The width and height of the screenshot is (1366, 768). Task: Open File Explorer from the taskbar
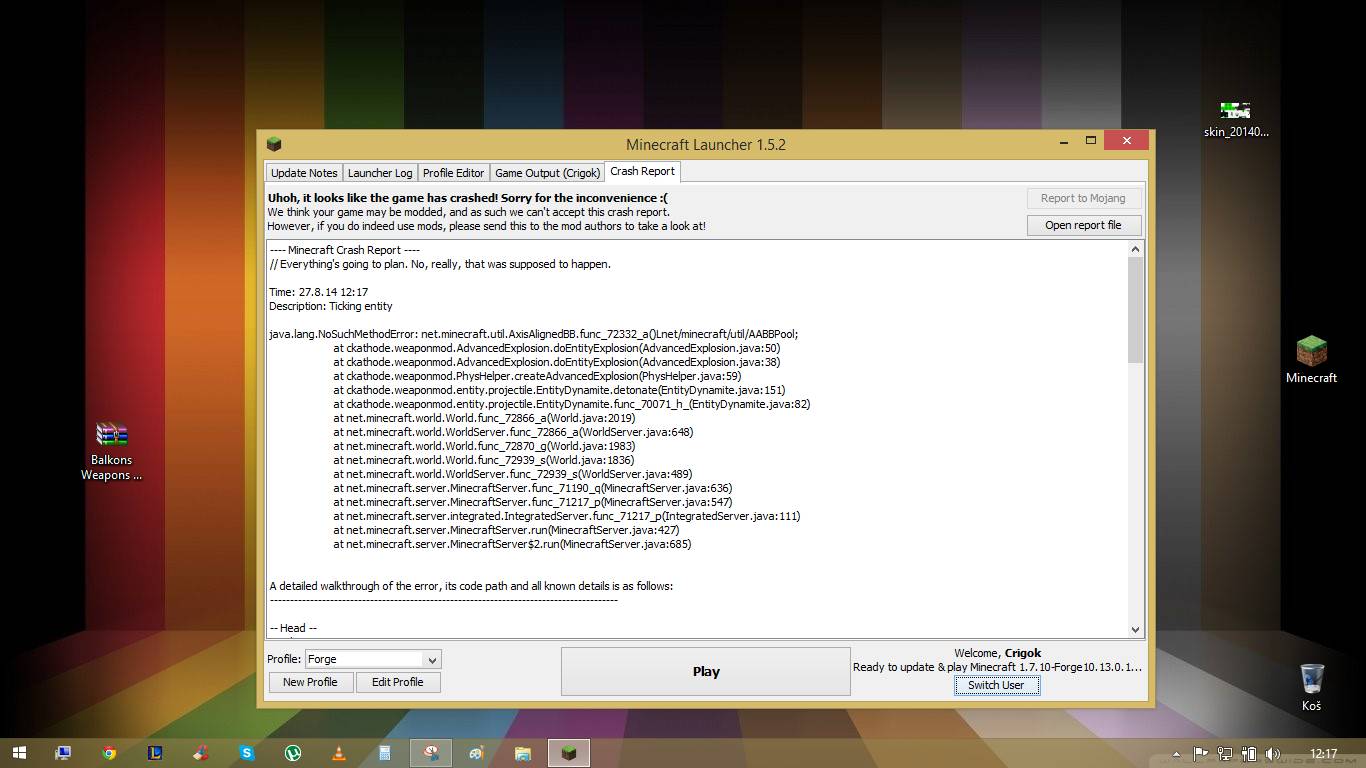tap(523, 753)
